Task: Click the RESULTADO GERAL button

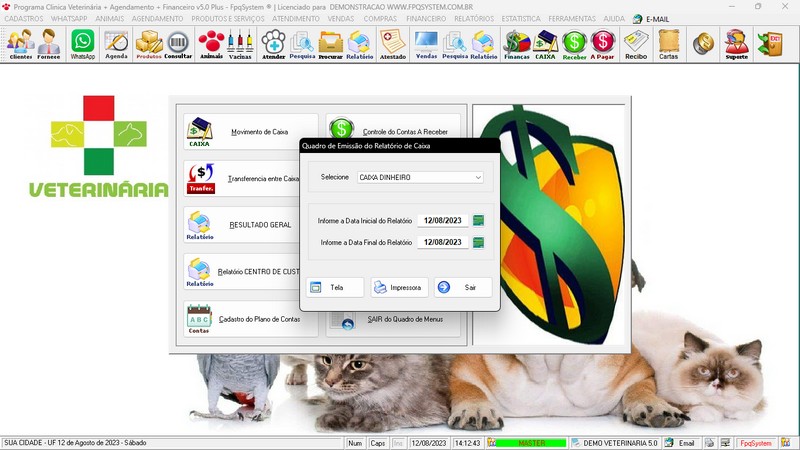Action: tap(242, 224)
